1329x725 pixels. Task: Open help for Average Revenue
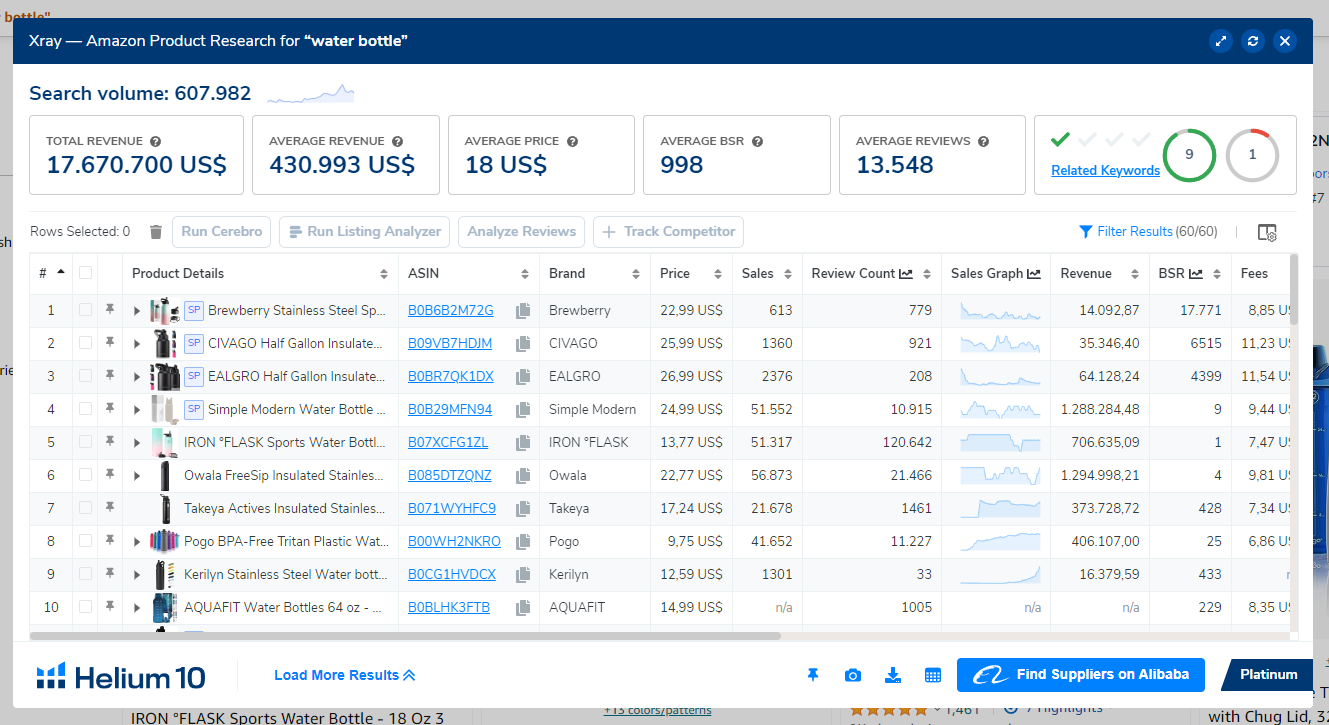(x=397, y=142)
